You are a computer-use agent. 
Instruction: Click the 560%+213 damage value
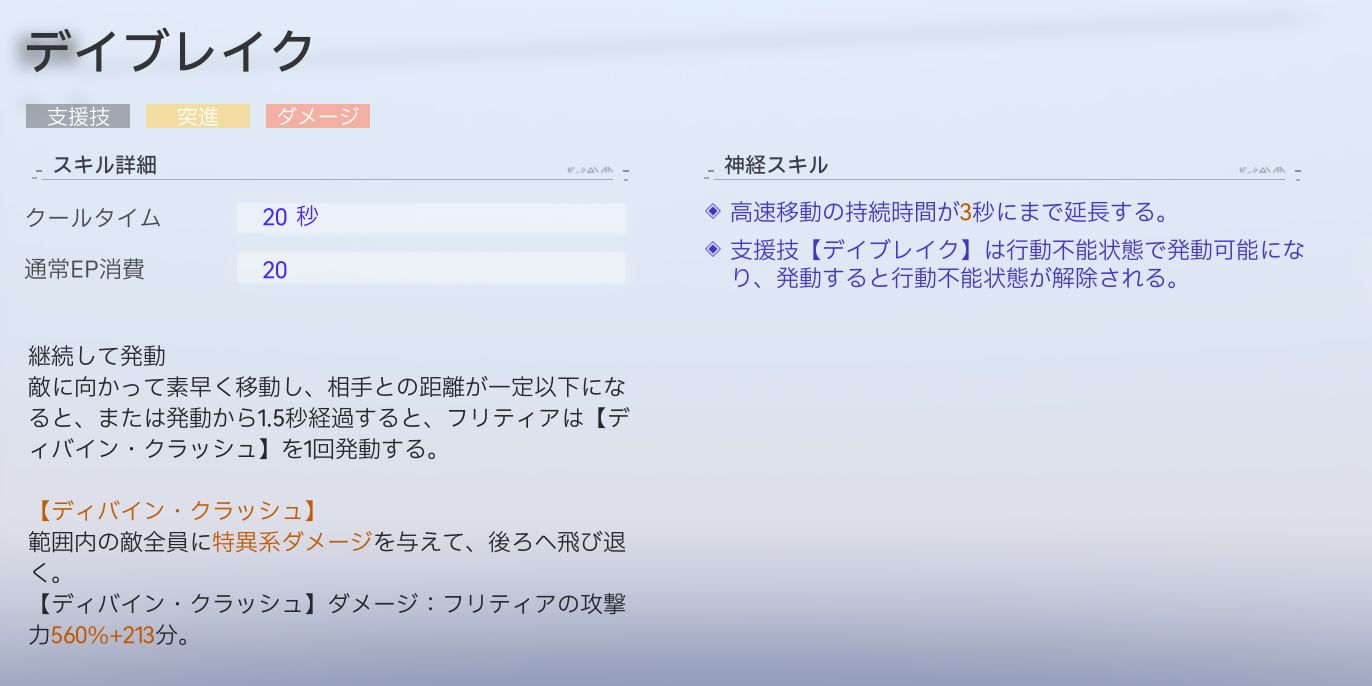(102, 635)
